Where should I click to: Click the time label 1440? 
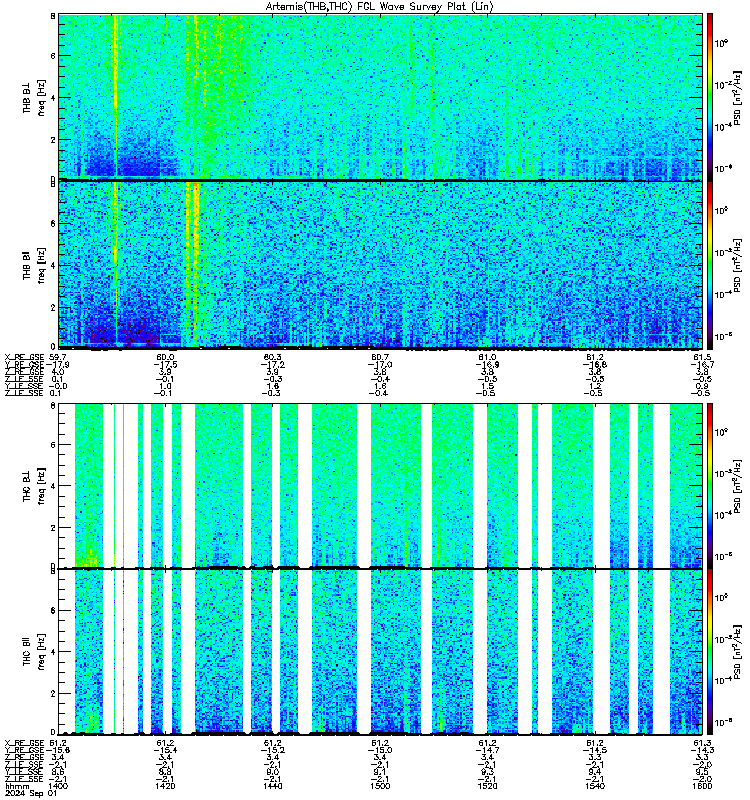272,786
